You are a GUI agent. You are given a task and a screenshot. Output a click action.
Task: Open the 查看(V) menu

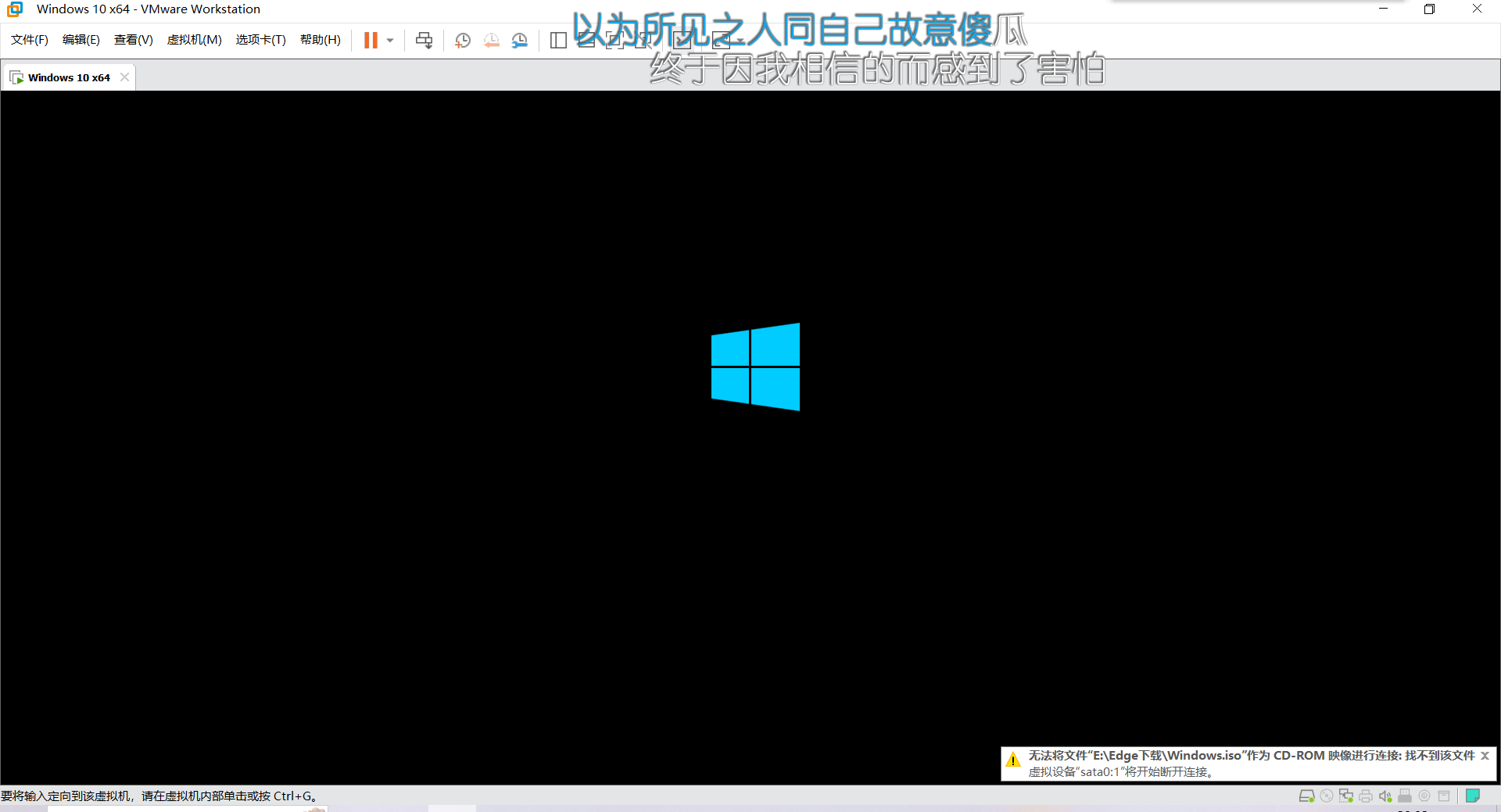click(x=134, y=40)
